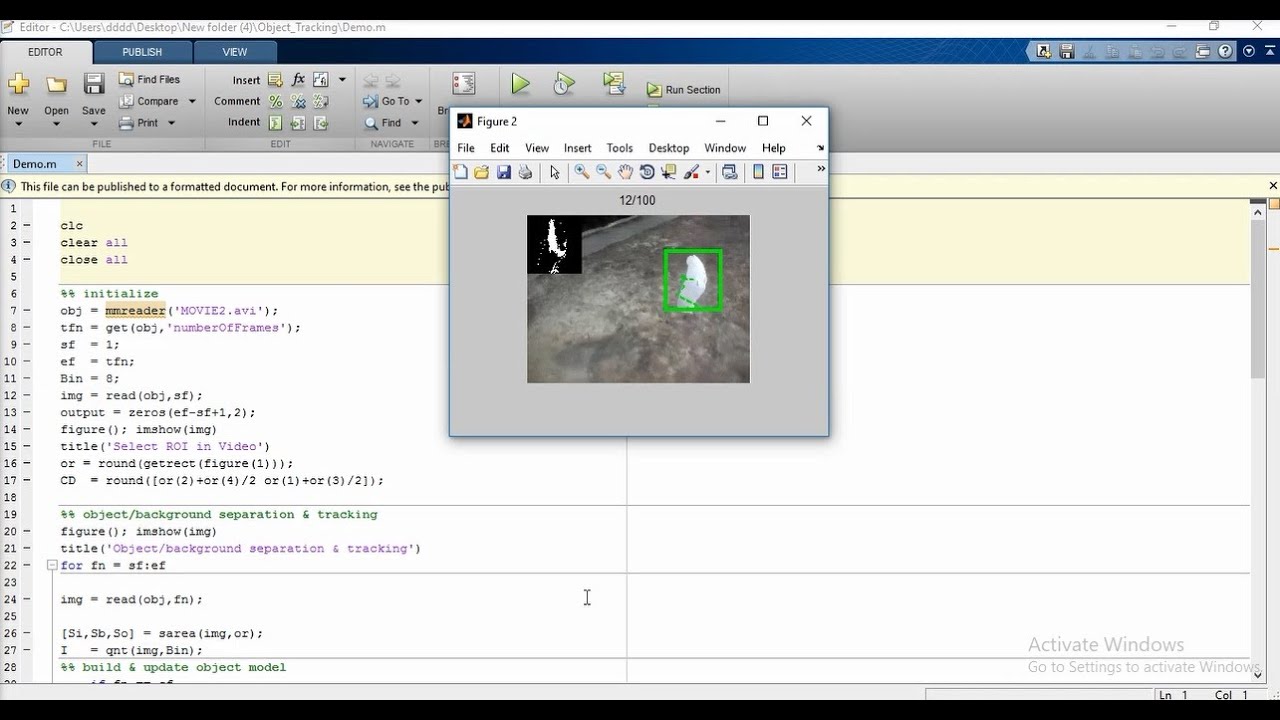Screen dimensions: 1280x720
Task: Toggle the Data Cursor tool in Figure 2
Action: (x=669, y=172)
